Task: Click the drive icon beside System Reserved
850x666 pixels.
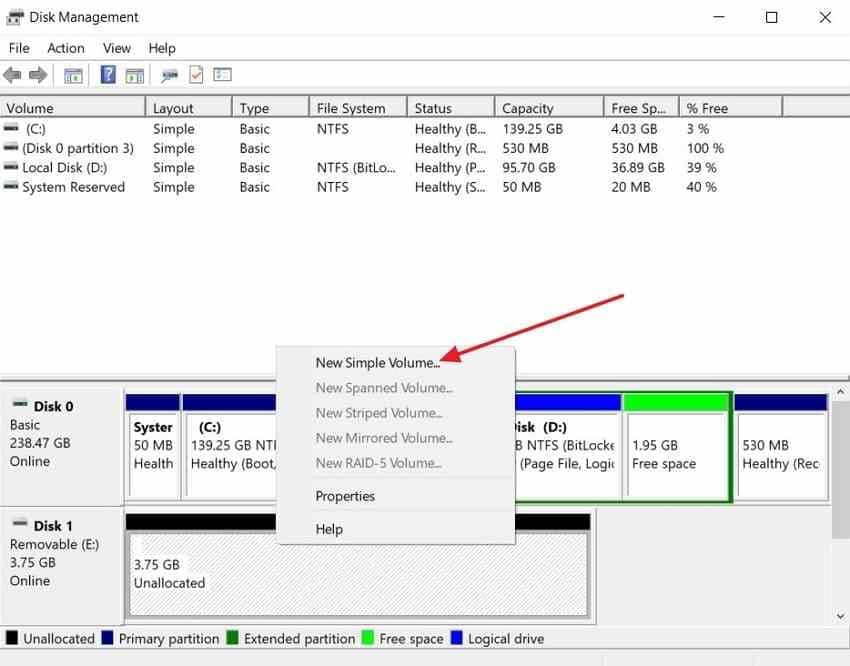Action: click(11, 186)
